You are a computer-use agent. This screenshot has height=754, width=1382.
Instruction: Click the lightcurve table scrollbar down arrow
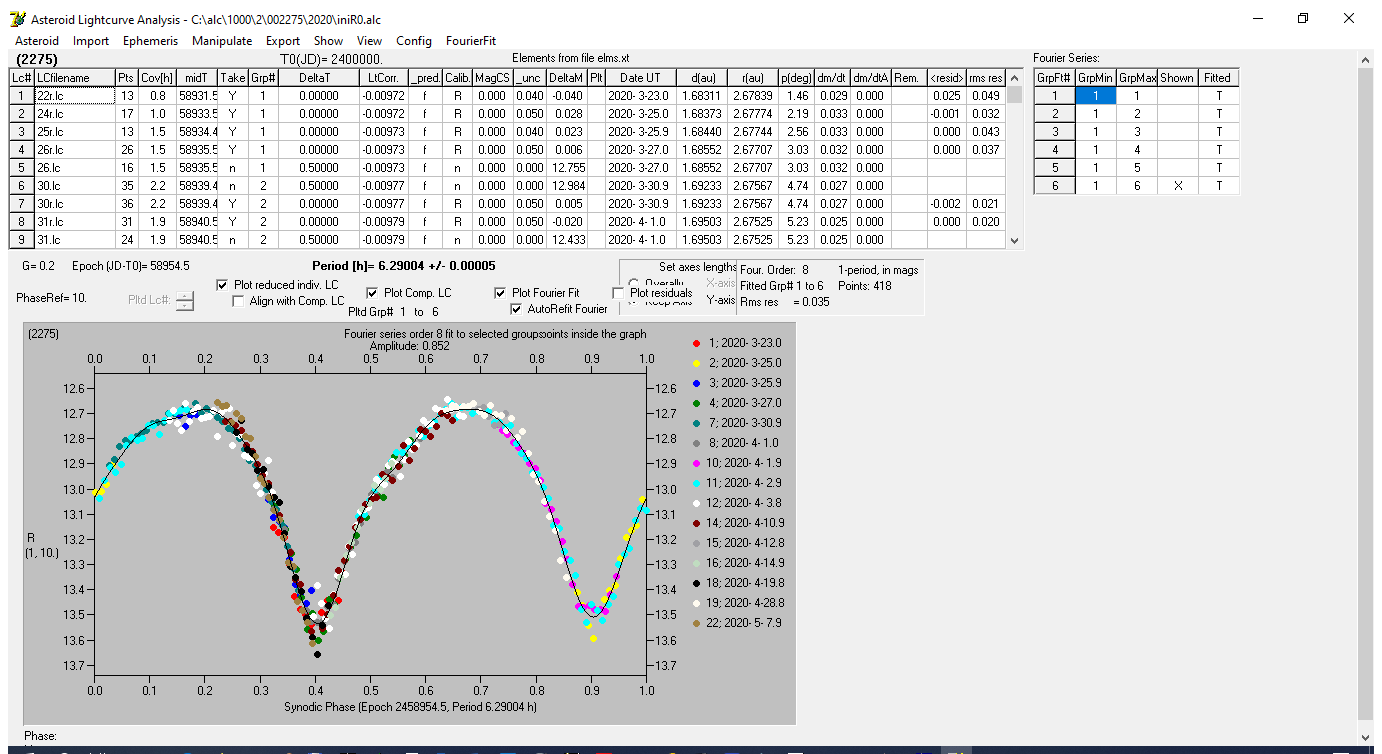(x=1015, y=241)
